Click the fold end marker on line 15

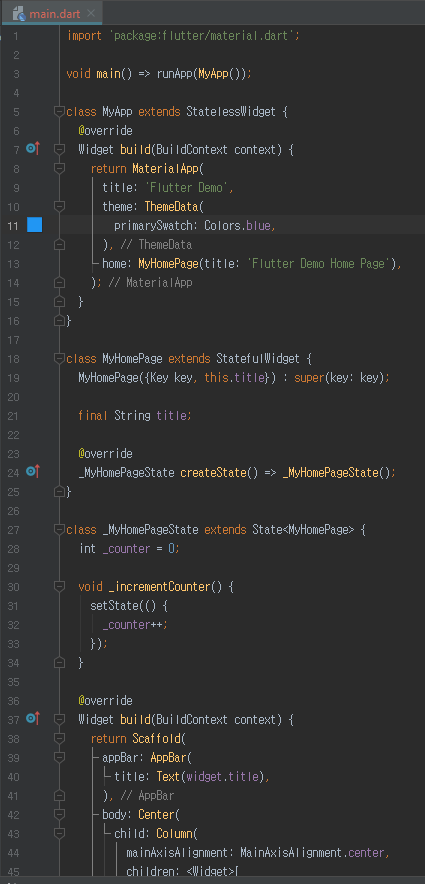59,301
